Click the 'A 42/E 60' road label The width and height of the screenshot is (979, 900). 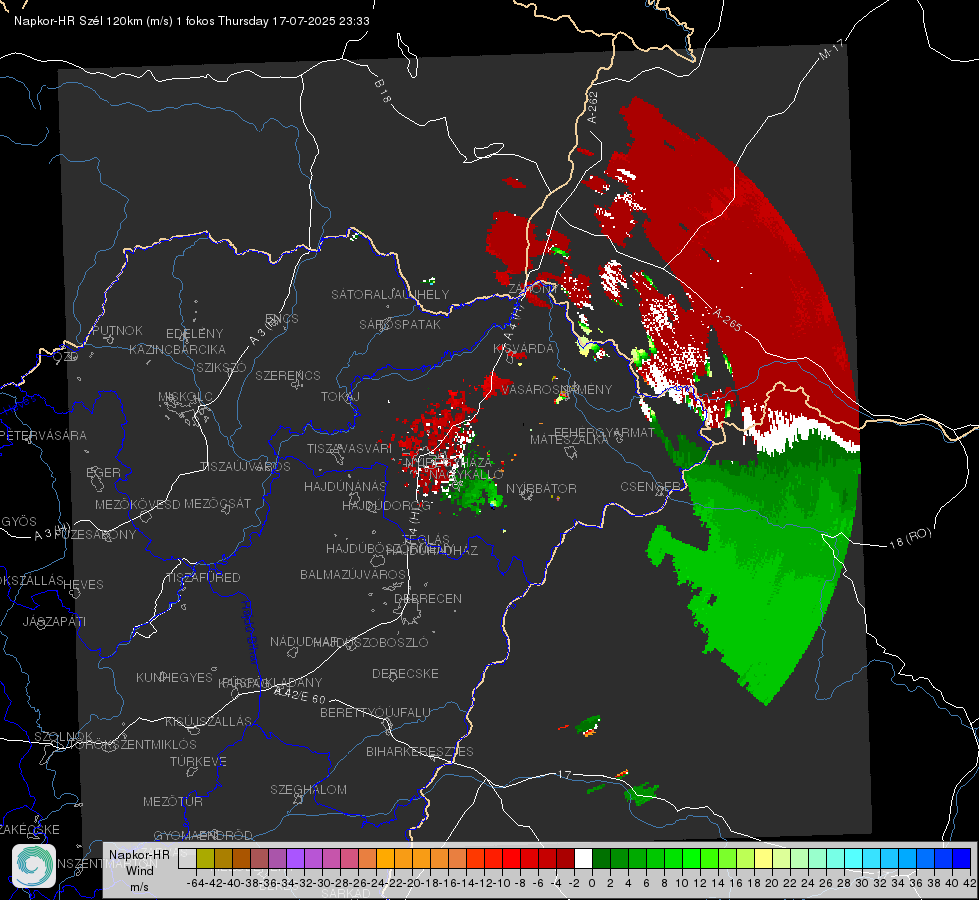click(x=300, y=695)
